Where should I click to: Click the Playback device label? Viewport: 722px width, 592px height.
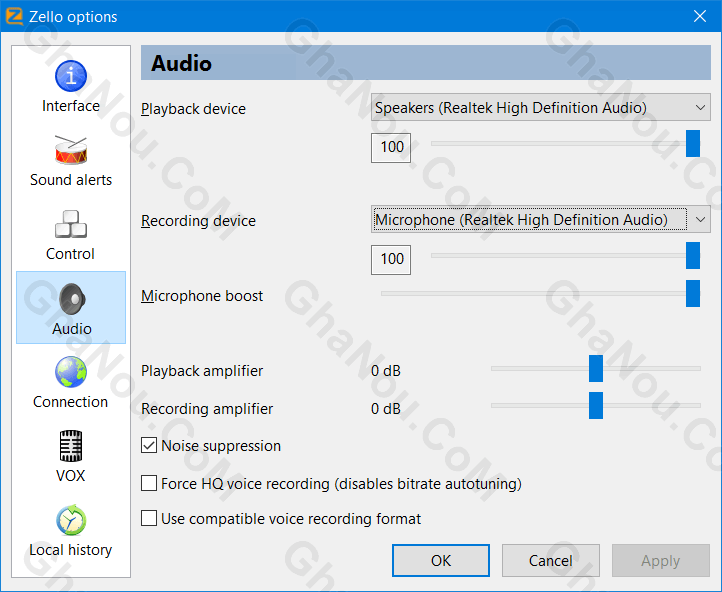point(193,109)
